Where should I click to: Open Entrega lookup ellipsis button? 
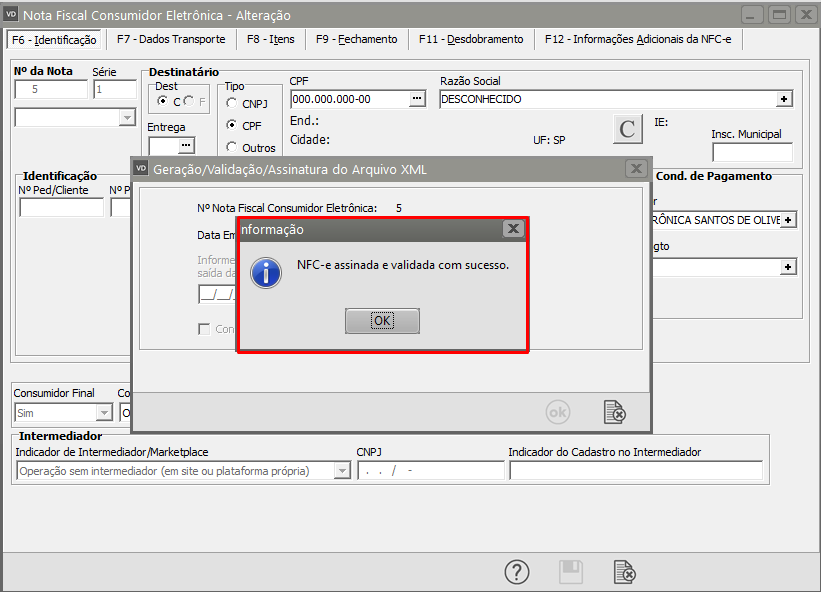coord(186,145)
